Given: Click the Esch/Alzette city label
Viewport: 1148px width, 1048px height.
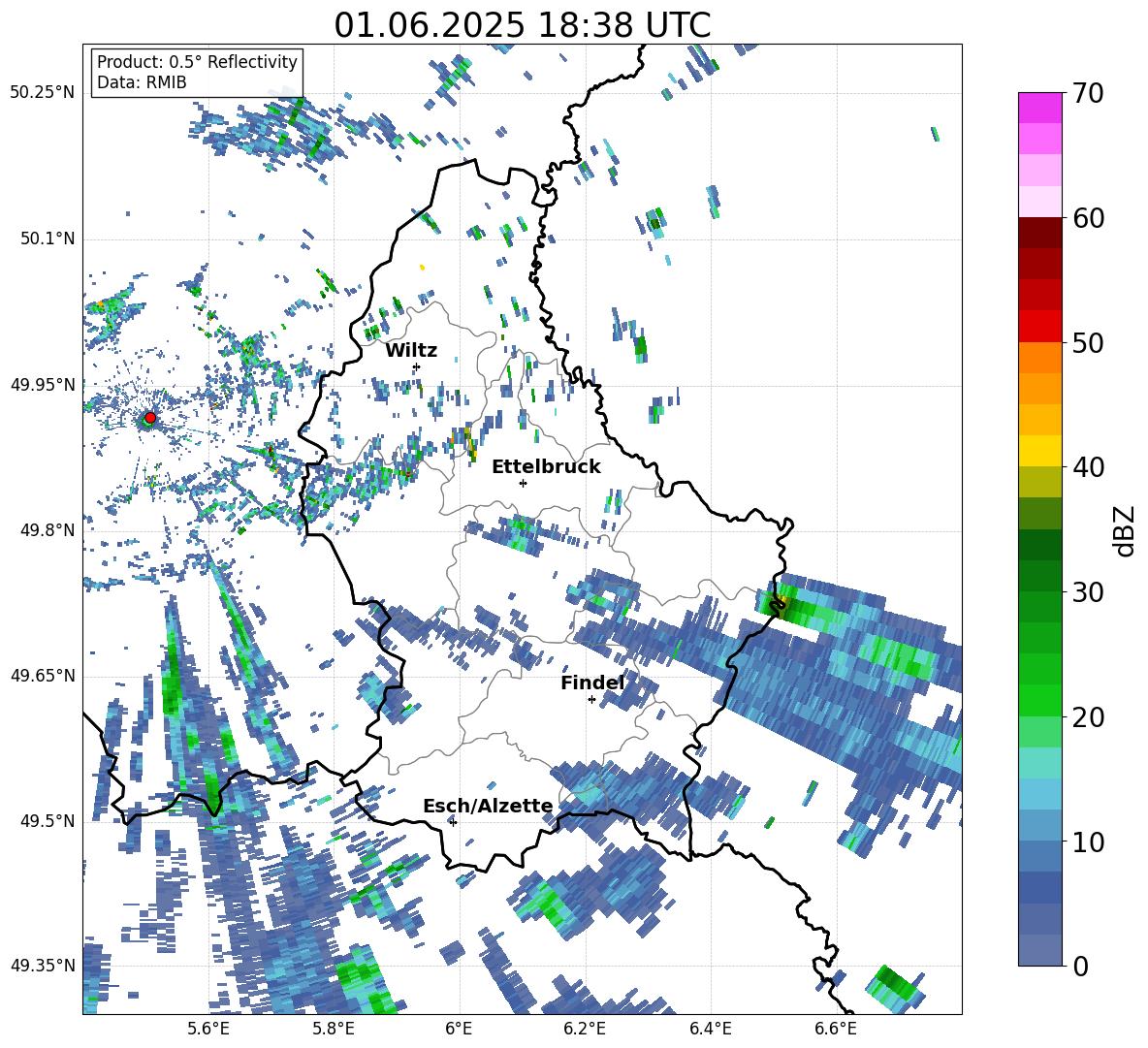Looking at the screenshot, I should pos(488,806).
